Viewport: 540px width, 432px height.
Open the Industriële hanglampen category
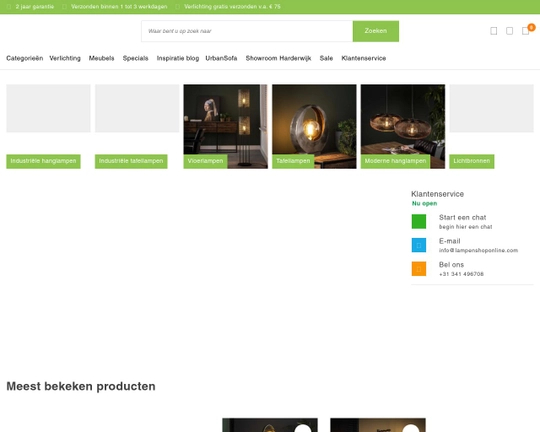click(x=43, y=161)
